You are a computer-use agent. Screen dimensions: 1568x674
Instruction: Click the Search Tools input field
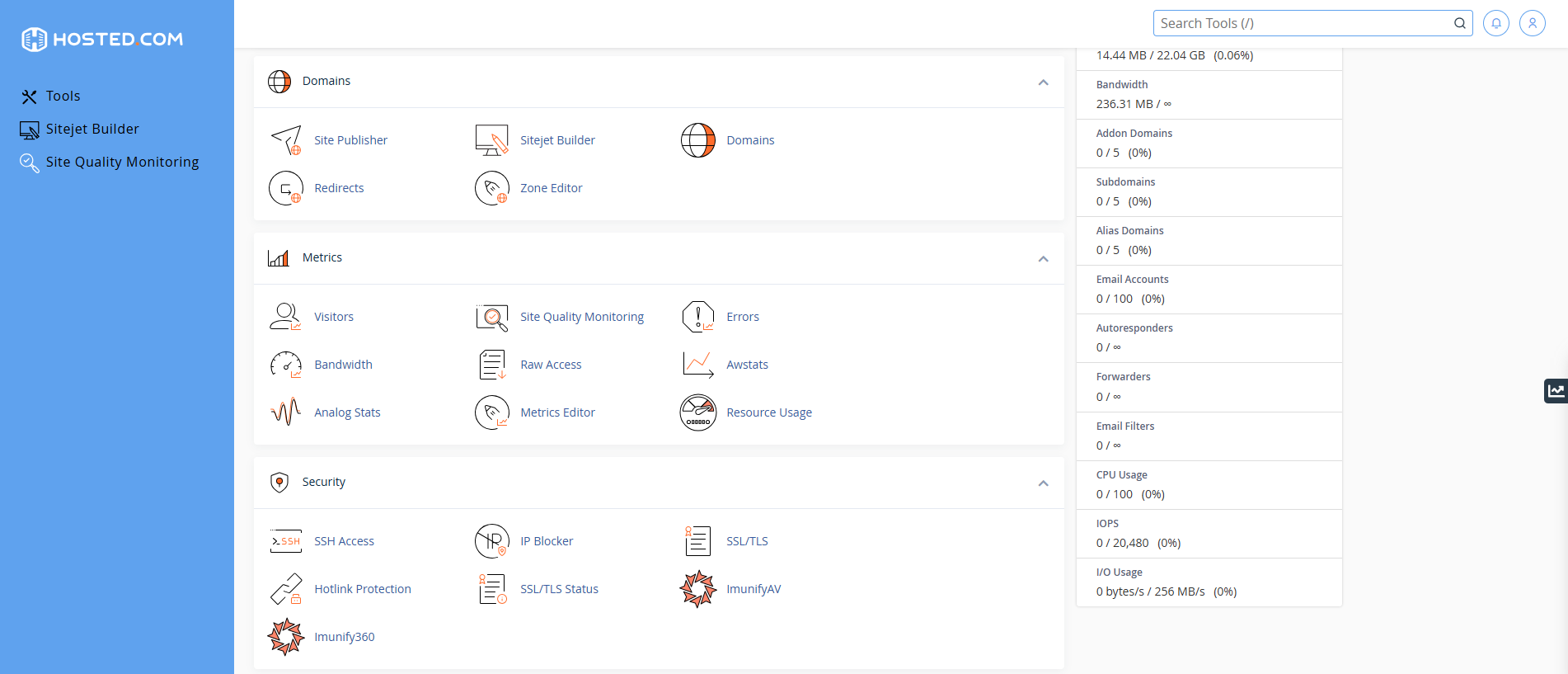tap(1303, 23)
